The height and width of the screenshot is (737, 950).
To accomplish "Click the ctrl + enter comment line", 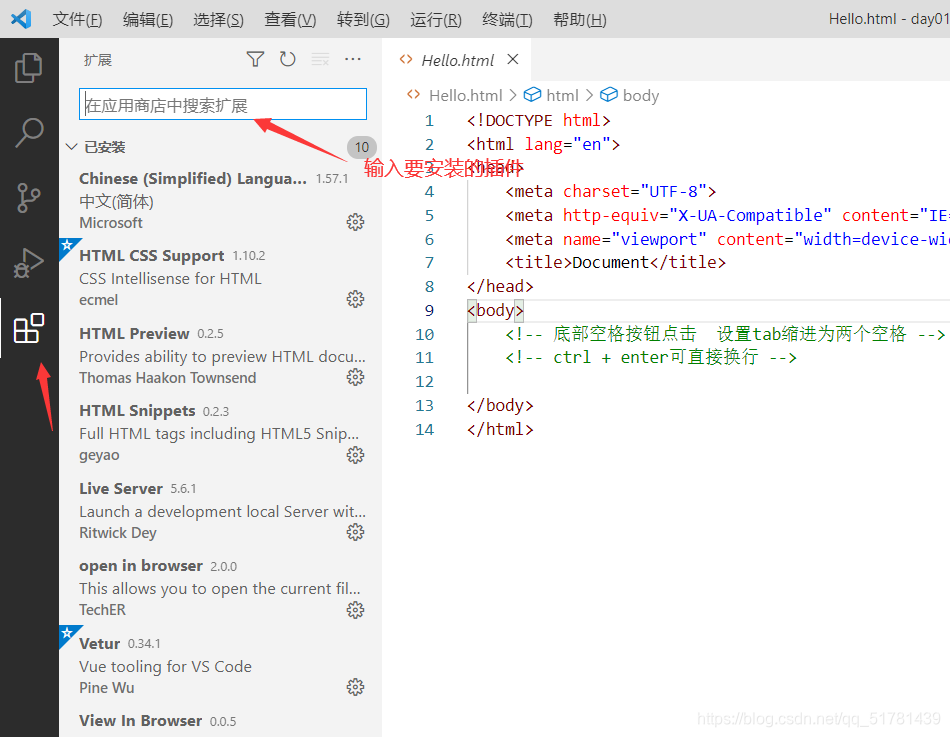I will point(651,358).
